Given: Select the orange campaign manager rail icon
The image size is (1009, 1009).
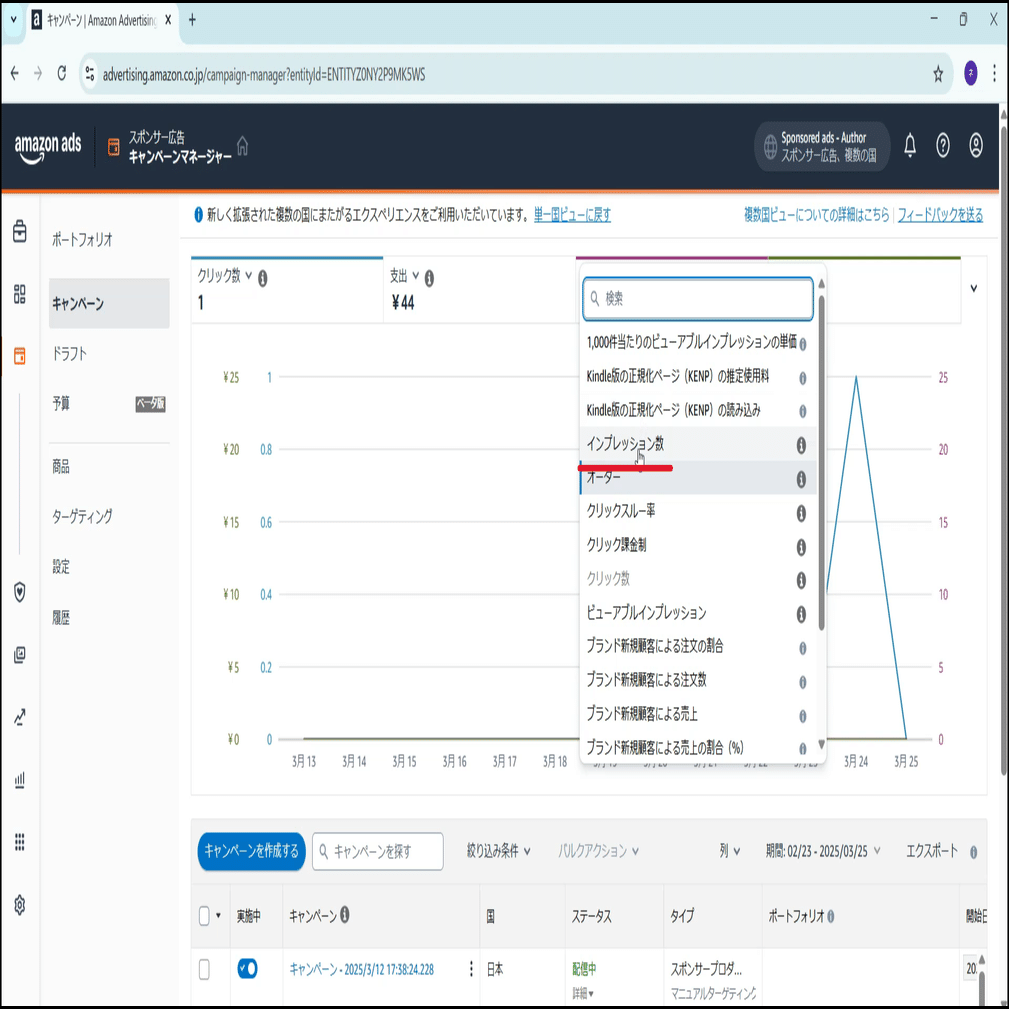Looking at the screenshot, I should tap(20, 355).
